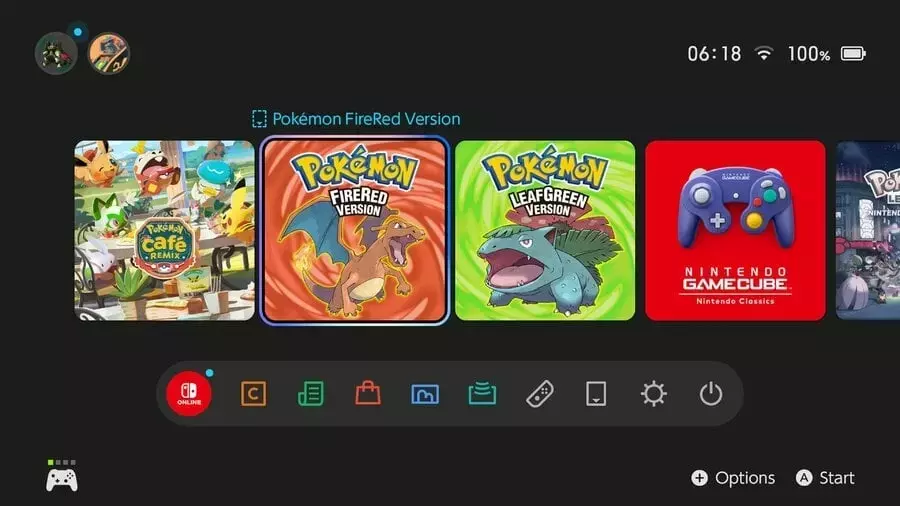900x506 pixels.
Task: Launch the Pokémon Café ReMix tile
Action: (164, 230)
